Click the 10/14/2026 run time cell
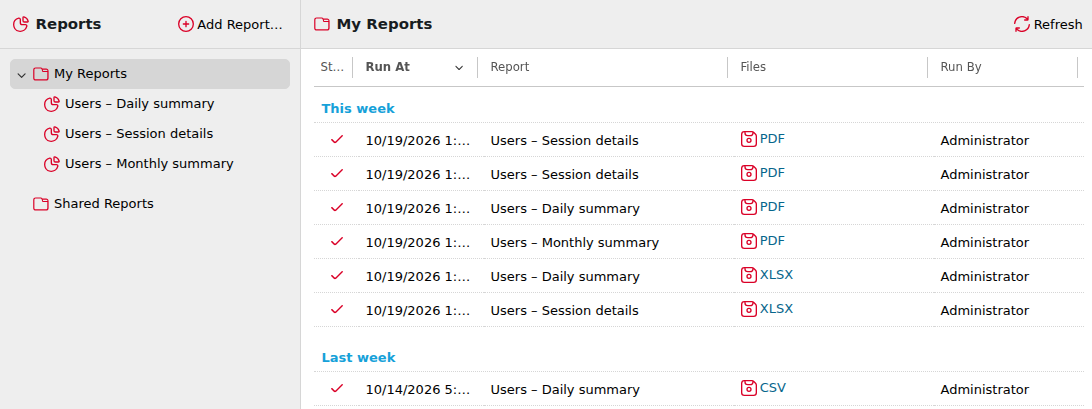This screenshot has width=1092, height=409. [x=418, y=390]
